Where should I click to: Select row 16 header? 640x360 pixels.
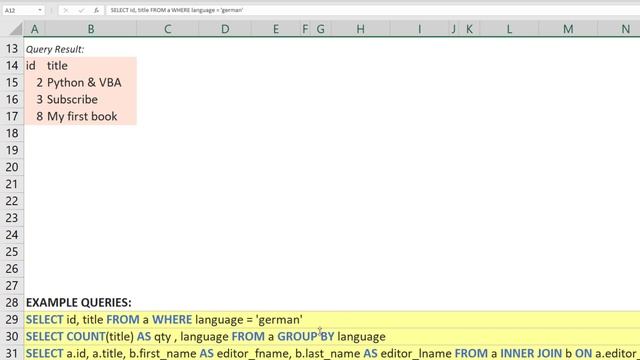12,100
